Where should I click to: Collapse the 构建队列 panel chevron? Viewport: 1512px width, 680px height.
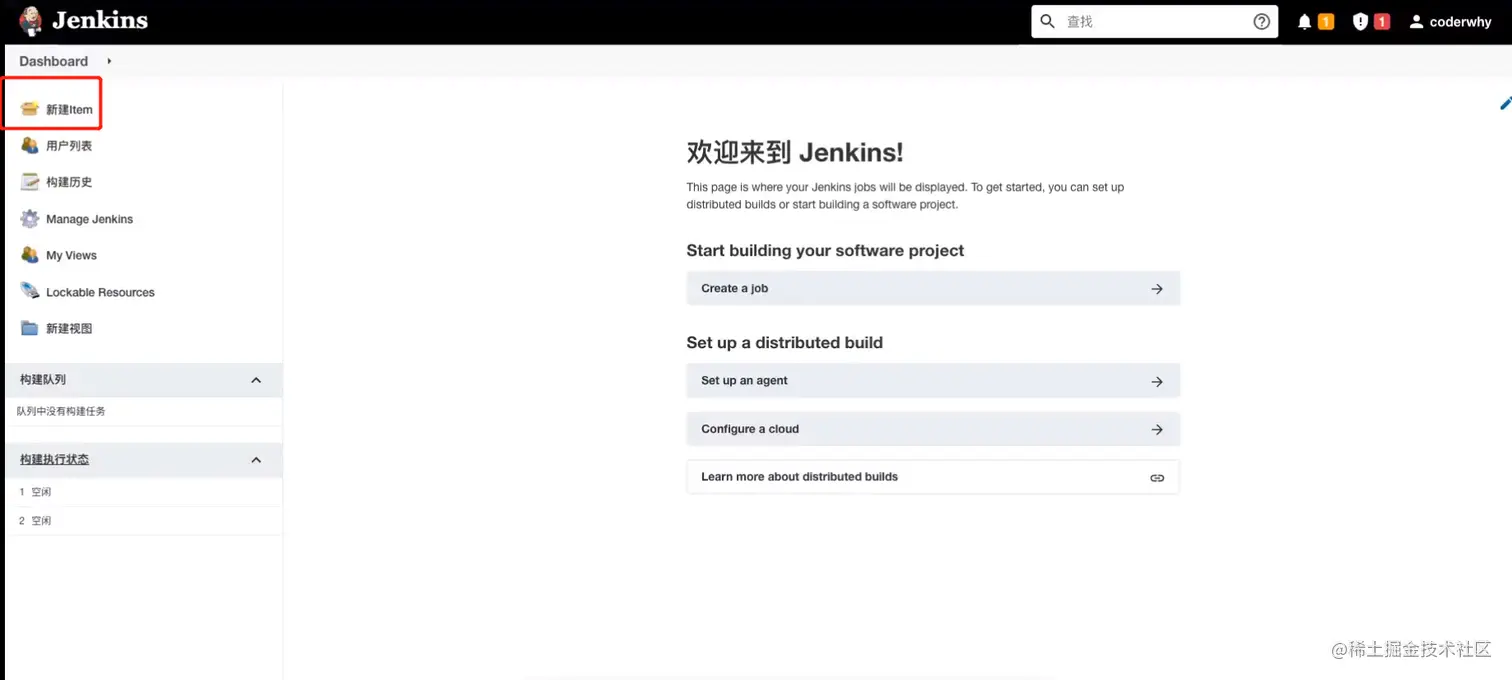[256, 380]
